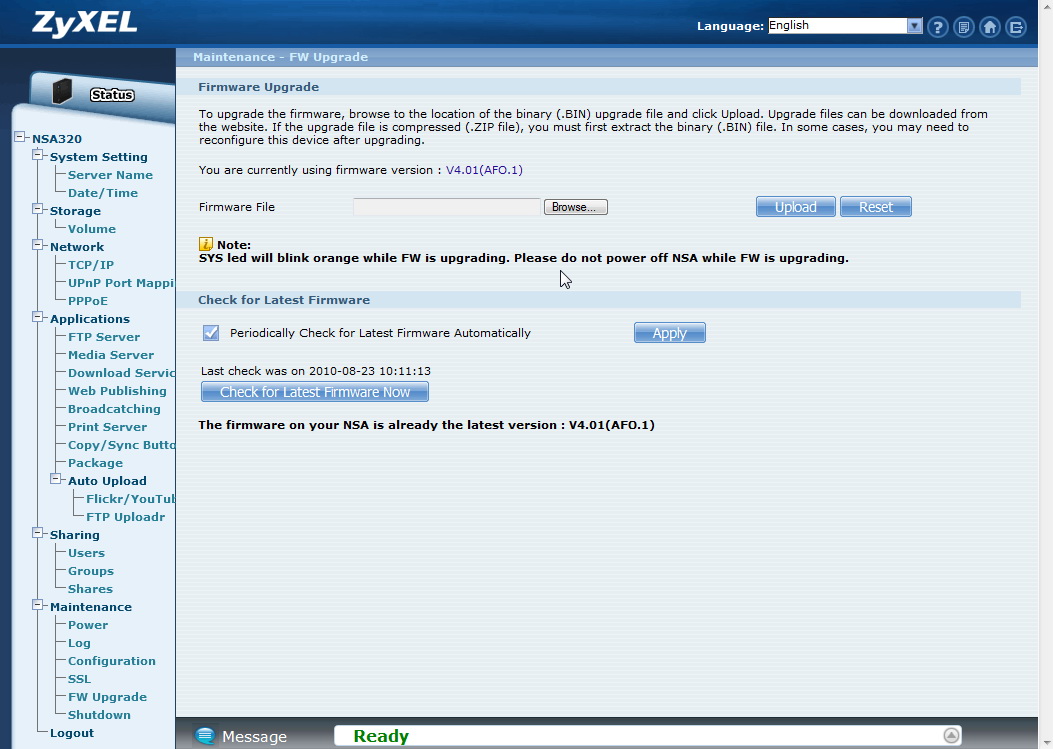This screenshot has width=1053, height=749.
Task: Open Configuration page
Action: tap(111, 661)
